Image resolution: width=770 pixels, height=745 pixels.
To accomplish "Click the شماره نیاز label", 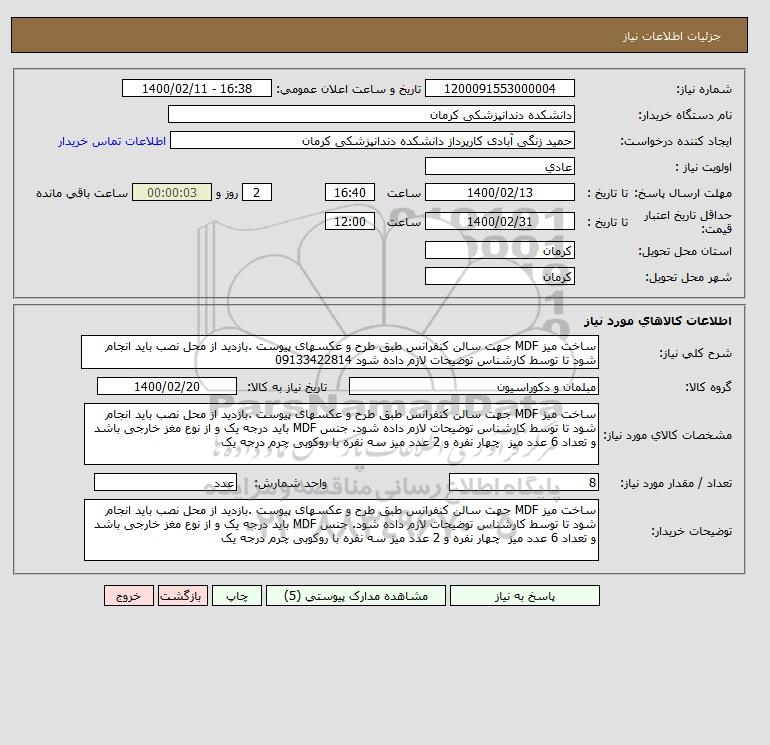I will tap(704, 89).
